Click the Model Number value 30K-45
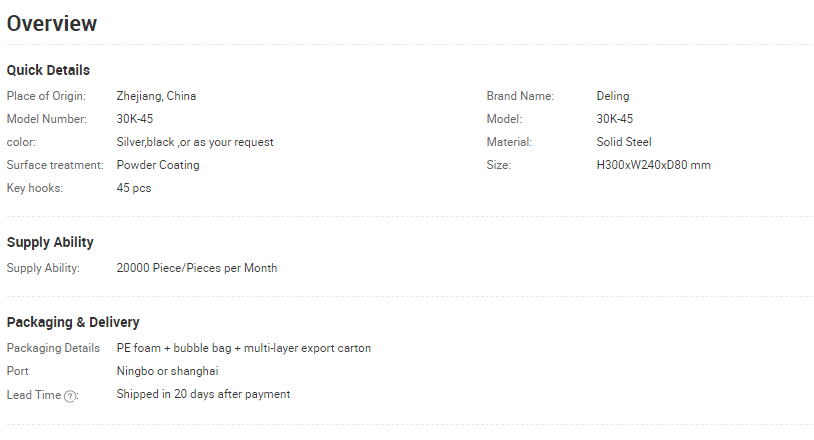 click(134, 119)
